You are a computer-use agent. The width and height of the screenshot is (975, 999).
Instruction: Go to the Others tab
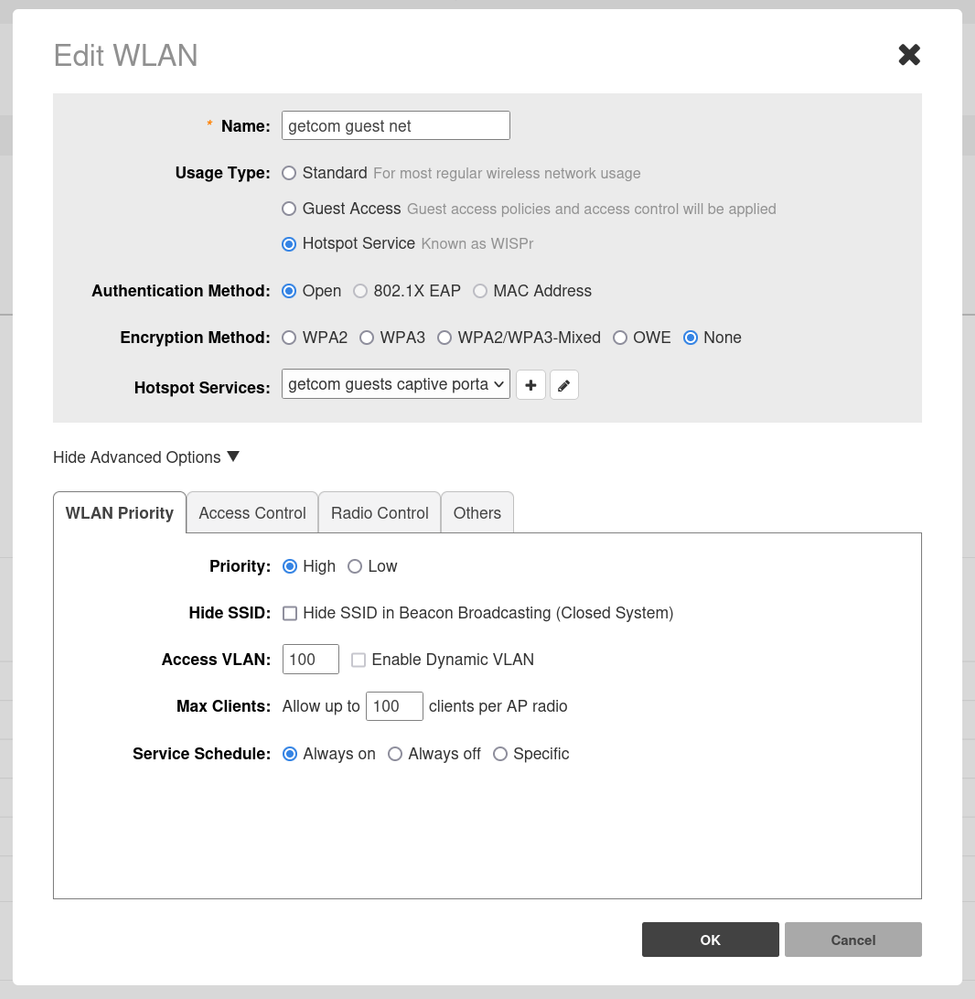click(477, 513)
